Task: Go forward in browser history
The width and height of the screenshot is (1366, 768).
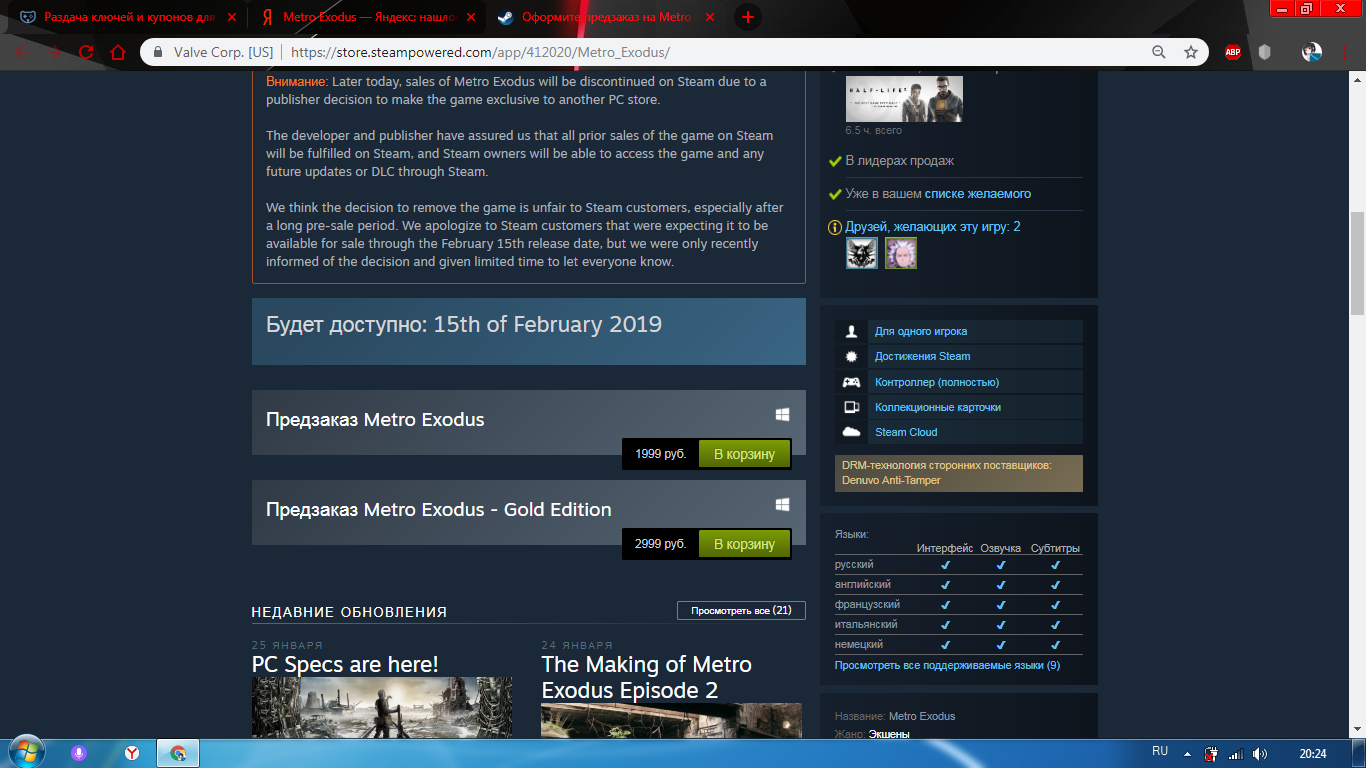Action: 54,52
